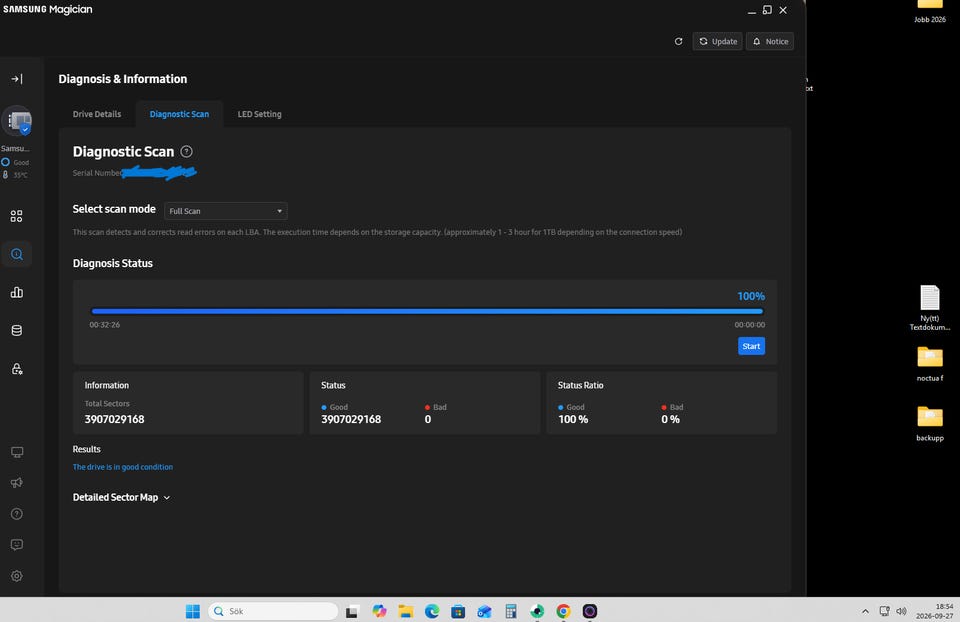
Task: Click the elapsed time '00:32:26'
Action: pyautogui.click(x=105, y=325)
